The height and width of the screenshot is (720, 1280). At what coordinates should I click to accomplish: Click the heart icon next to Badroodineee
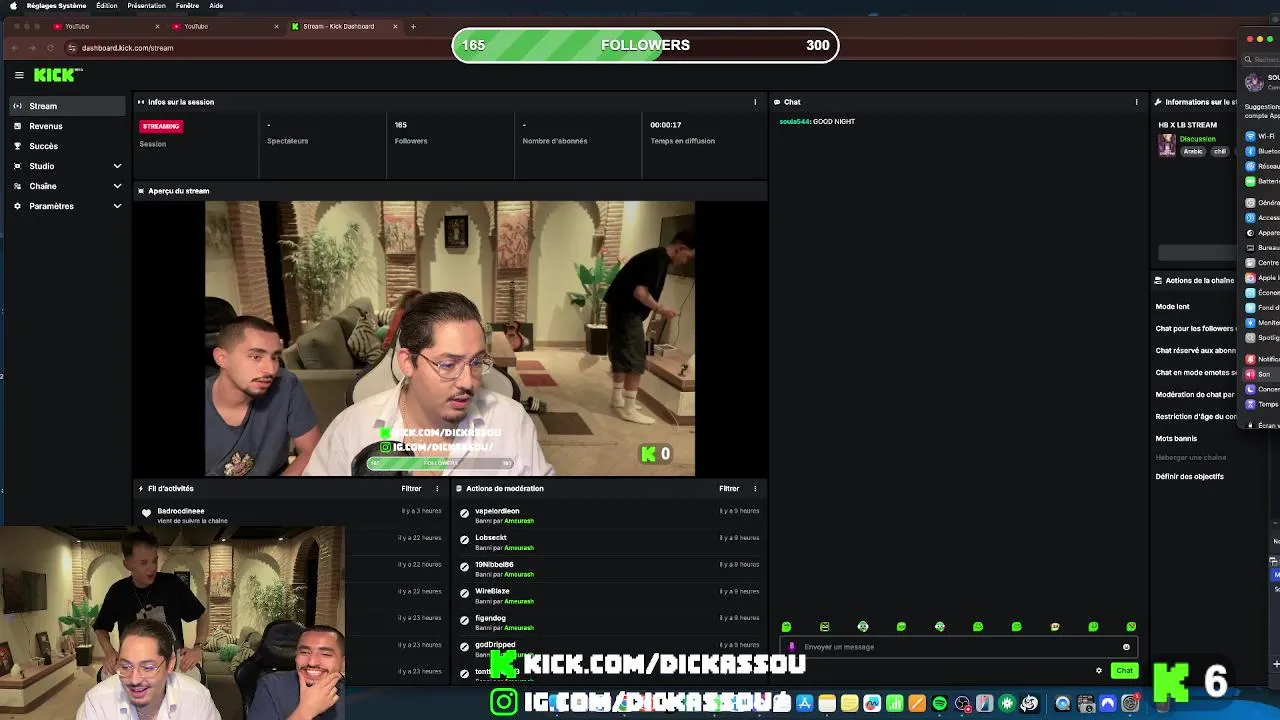tap(146, 513)
